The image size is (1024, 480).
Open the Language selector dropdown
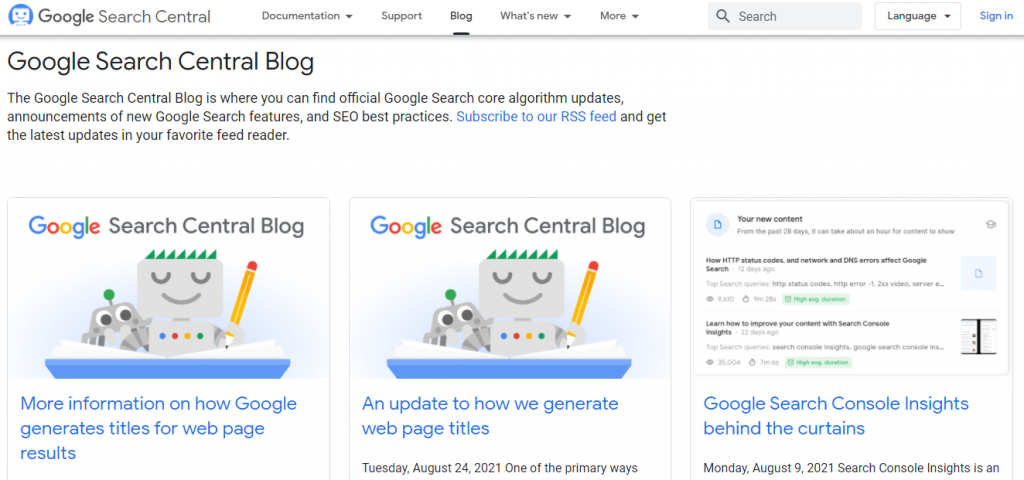[x=918, y=16]
